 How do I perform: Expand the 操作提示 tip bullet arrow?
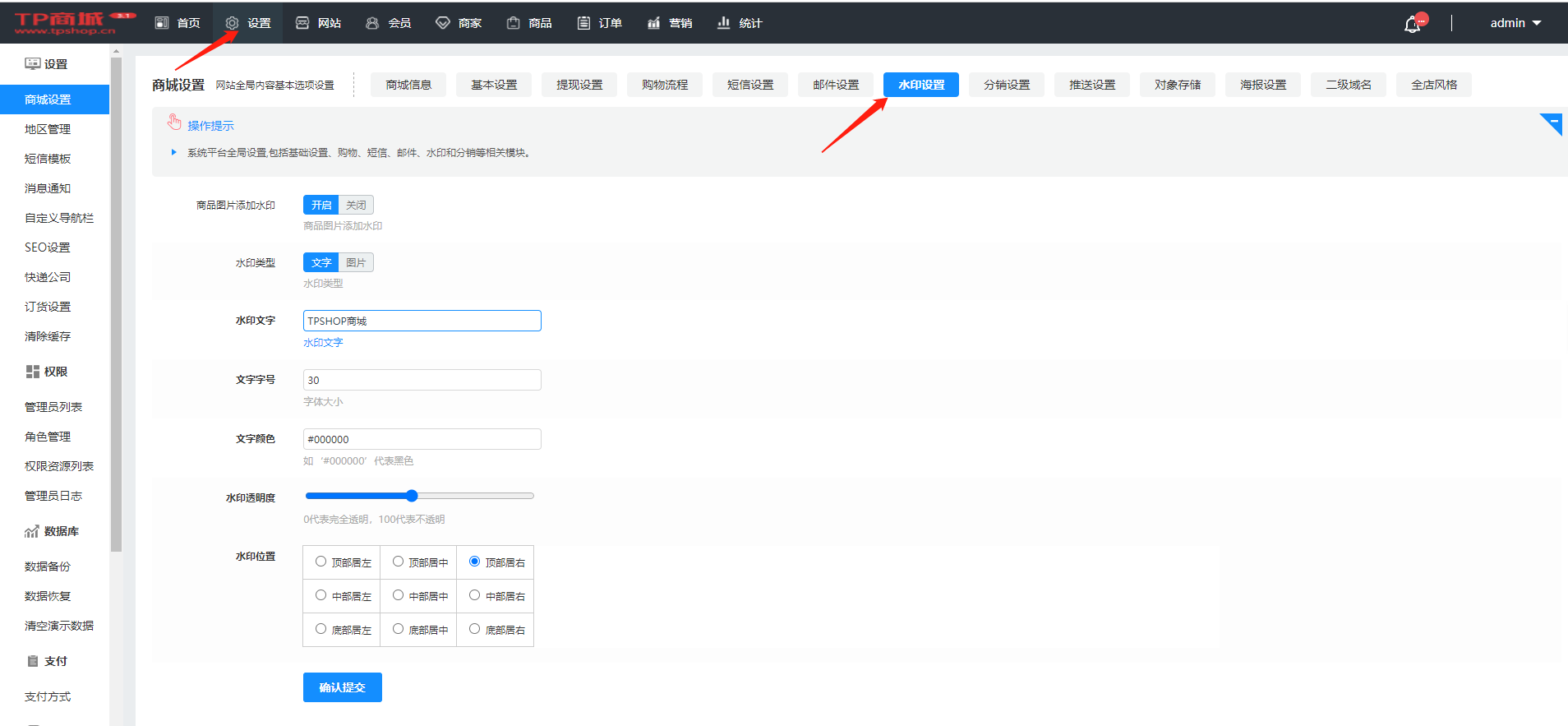tap(173, 152)
